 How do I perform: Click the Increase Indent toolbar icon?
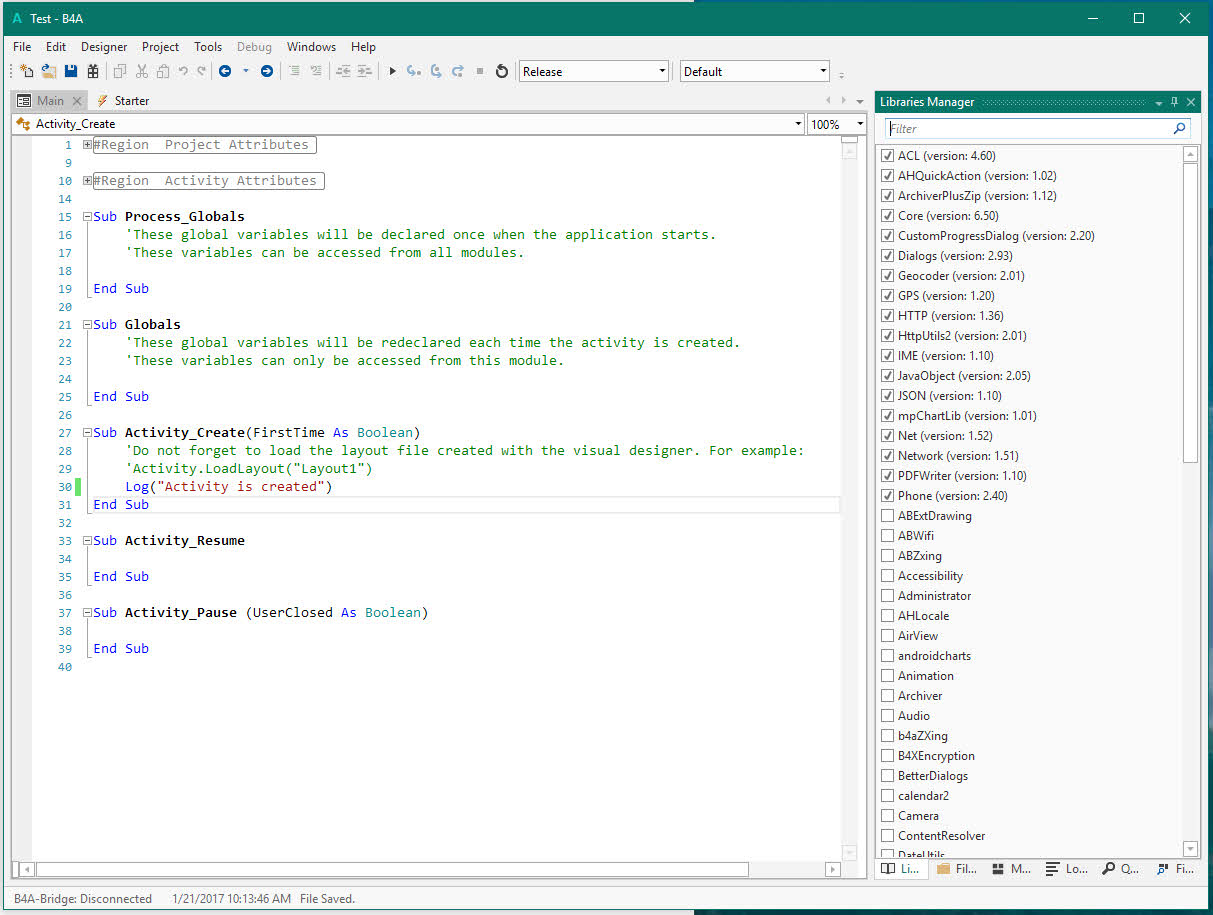(364, 71)
